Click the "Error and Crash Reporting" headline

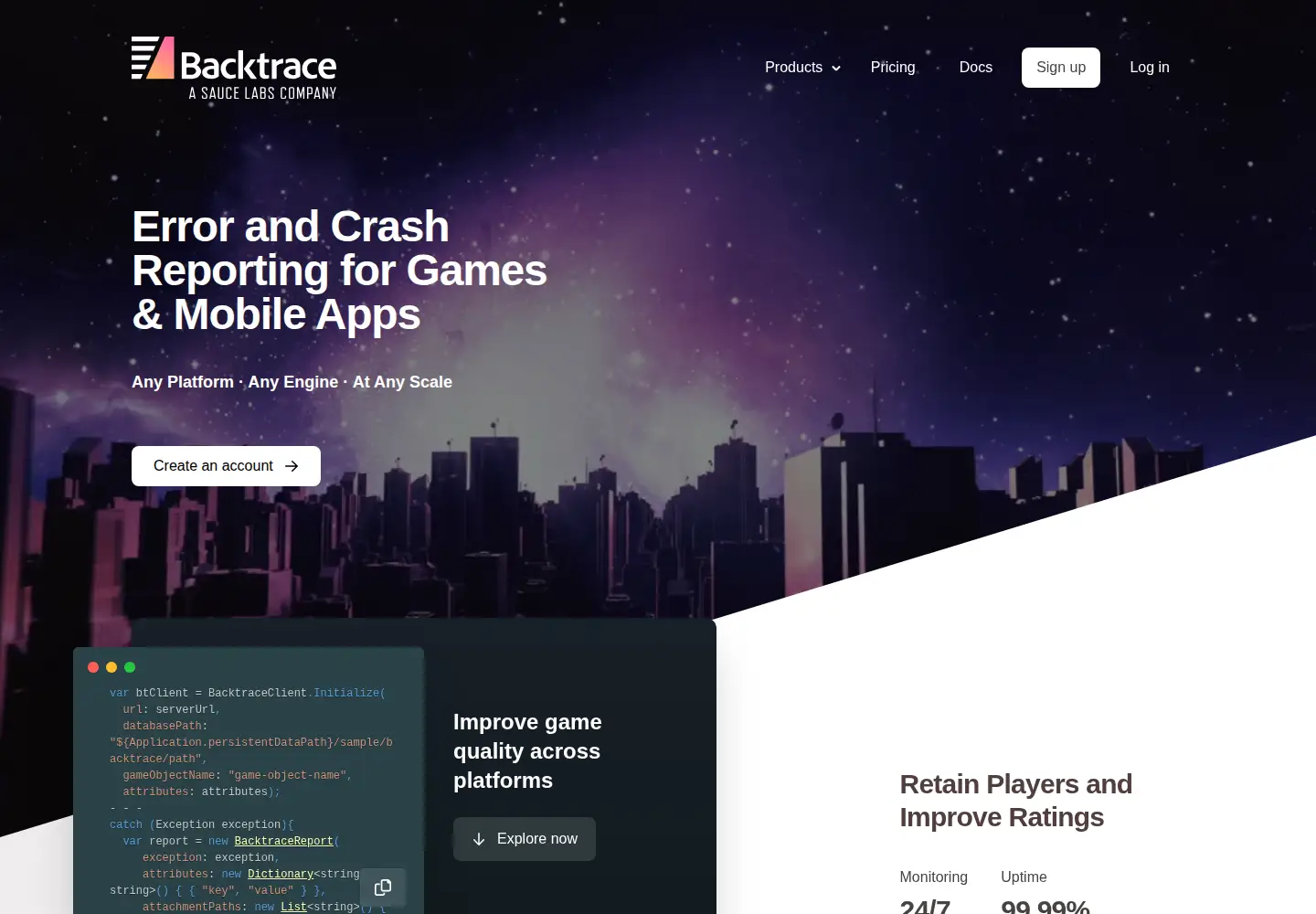click(339, 271)
